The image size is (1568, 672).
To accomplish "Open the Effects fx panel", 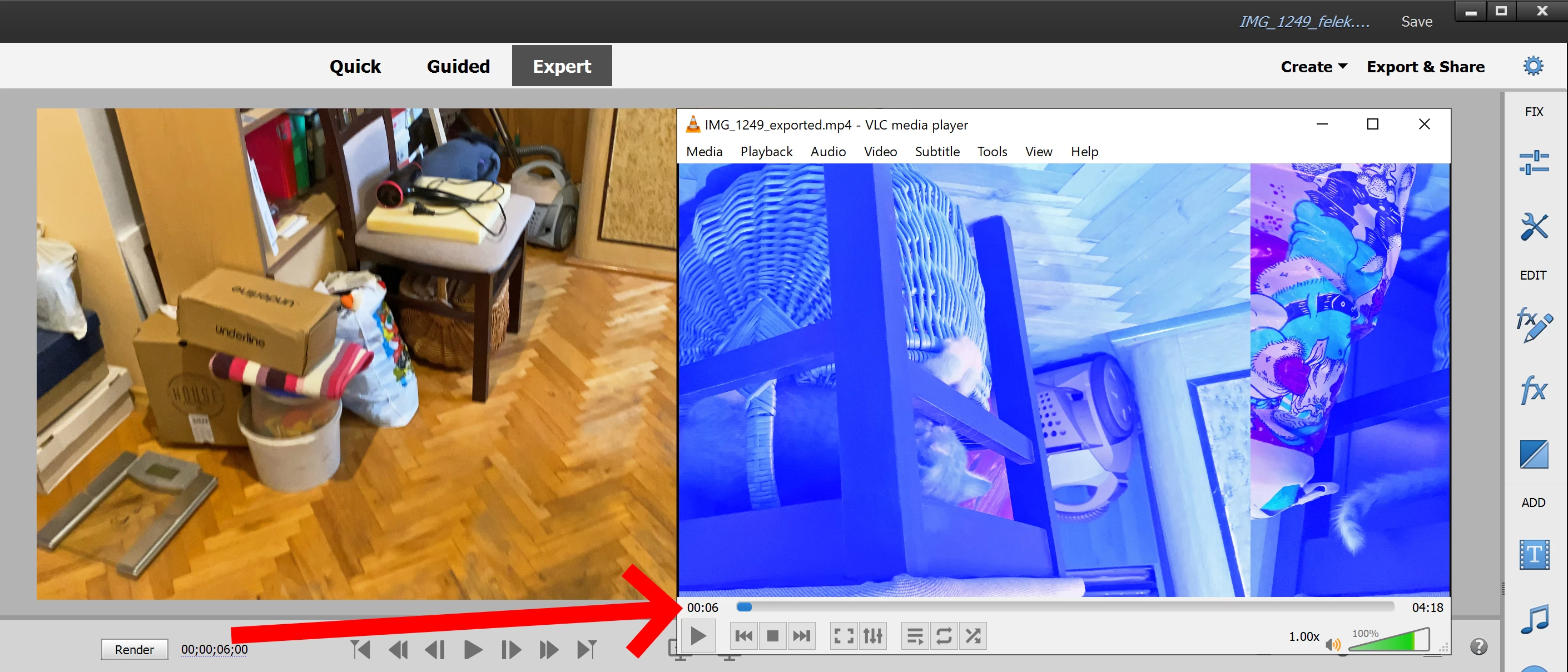I will coord(1534,390).
